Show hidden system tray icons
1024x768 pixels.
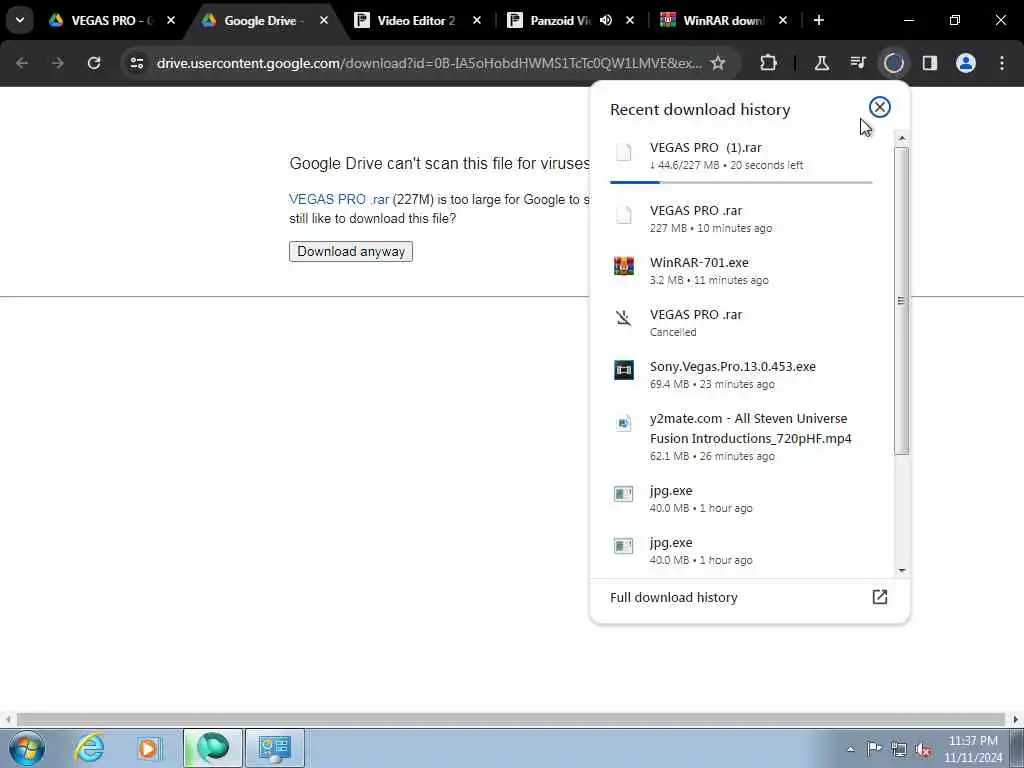[850, 749]
